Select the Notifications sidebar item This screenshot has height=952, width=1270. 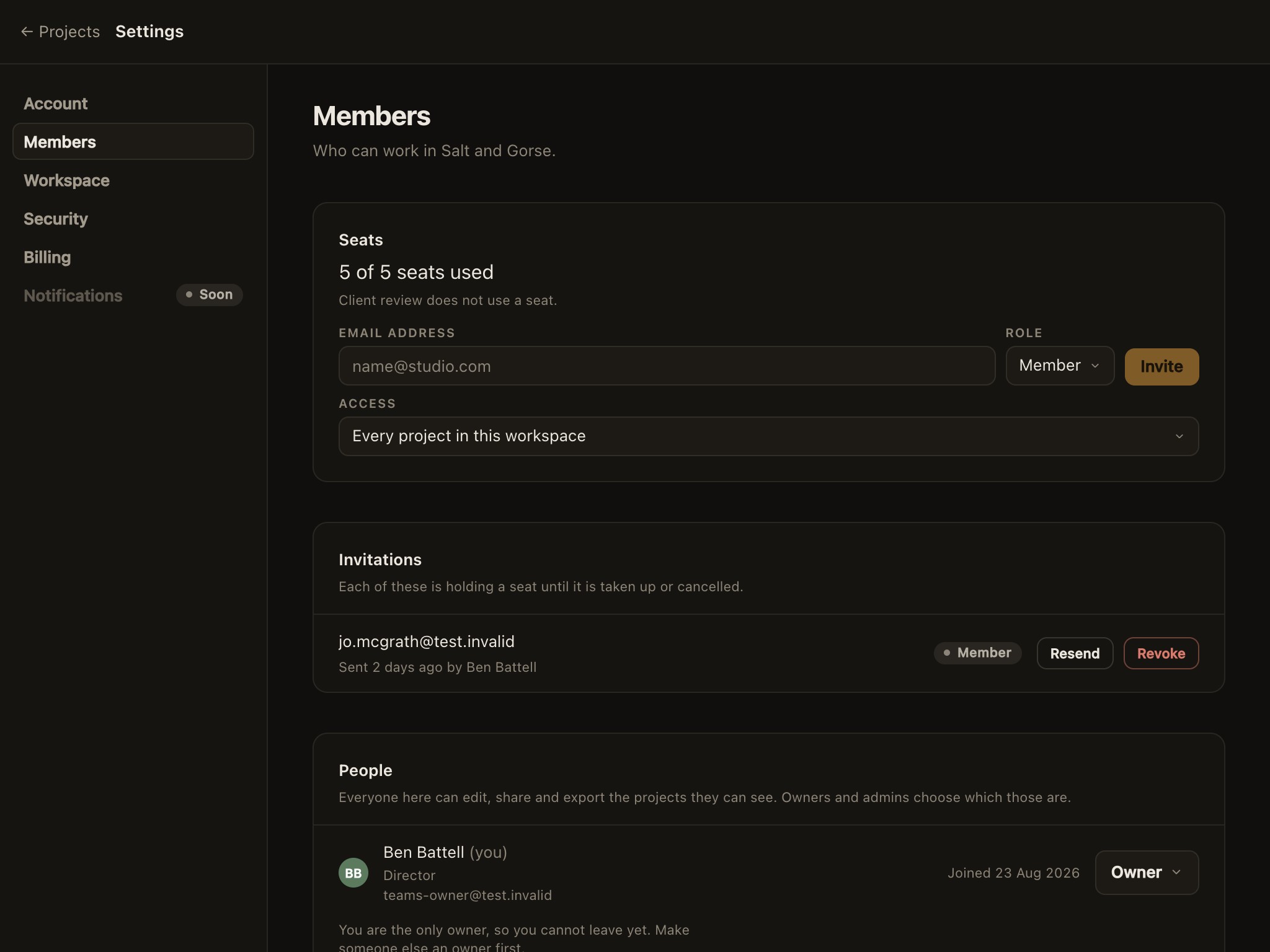coord(133,296)
